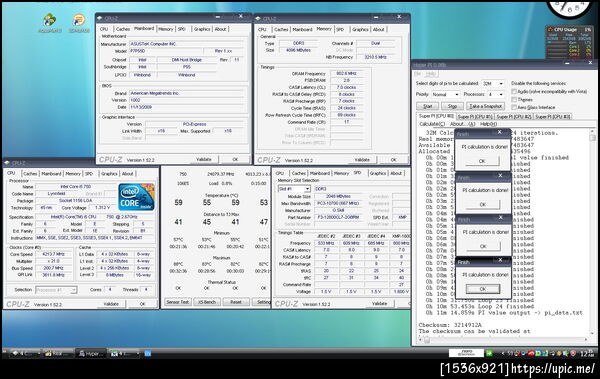Click the XS Bench button in Real Temp
This screenshot has height=379, width=600.
[x=207, y=302]
